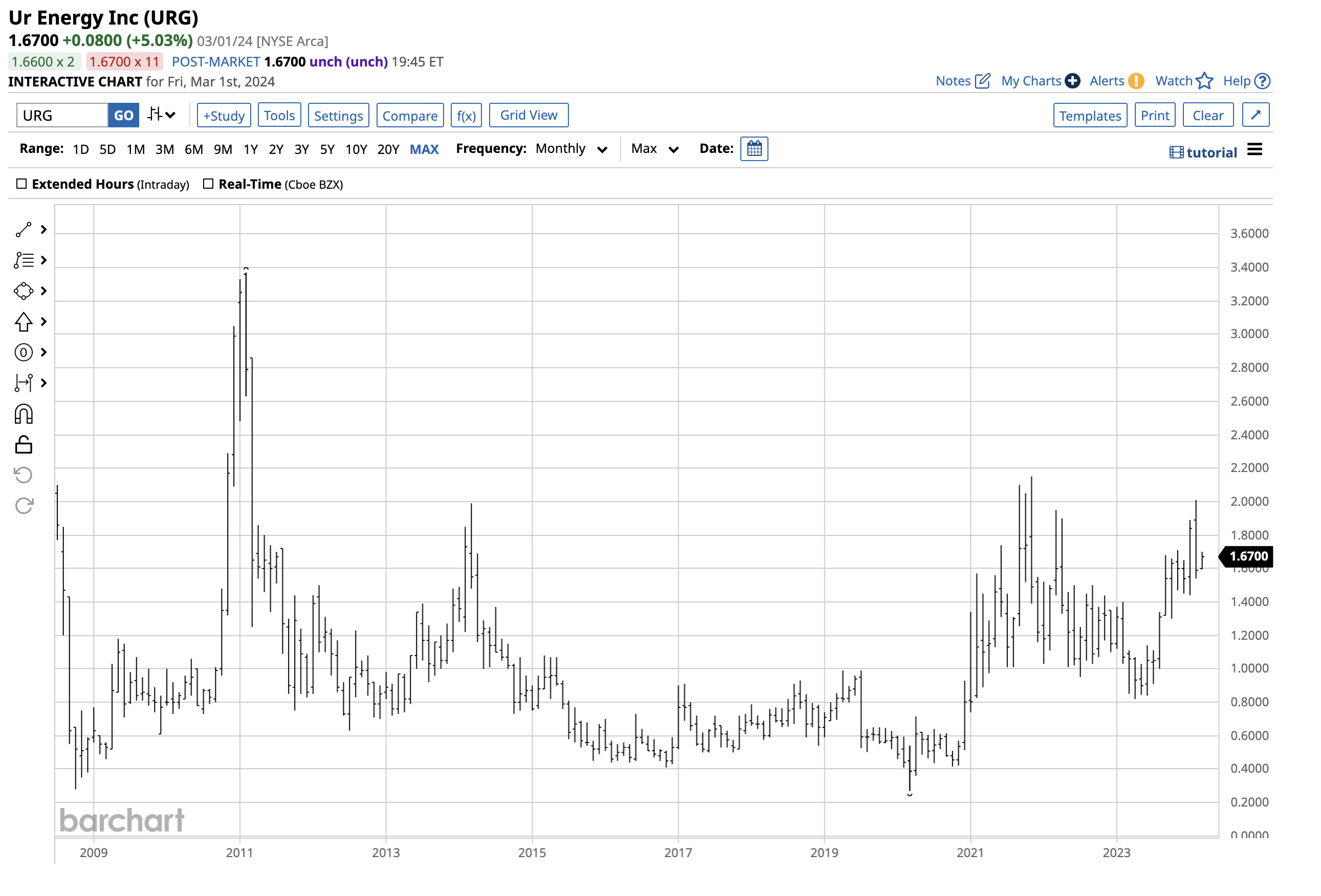Set range to 20Y
Viewport: 1321px width, 896px height.
pos(388,149)
